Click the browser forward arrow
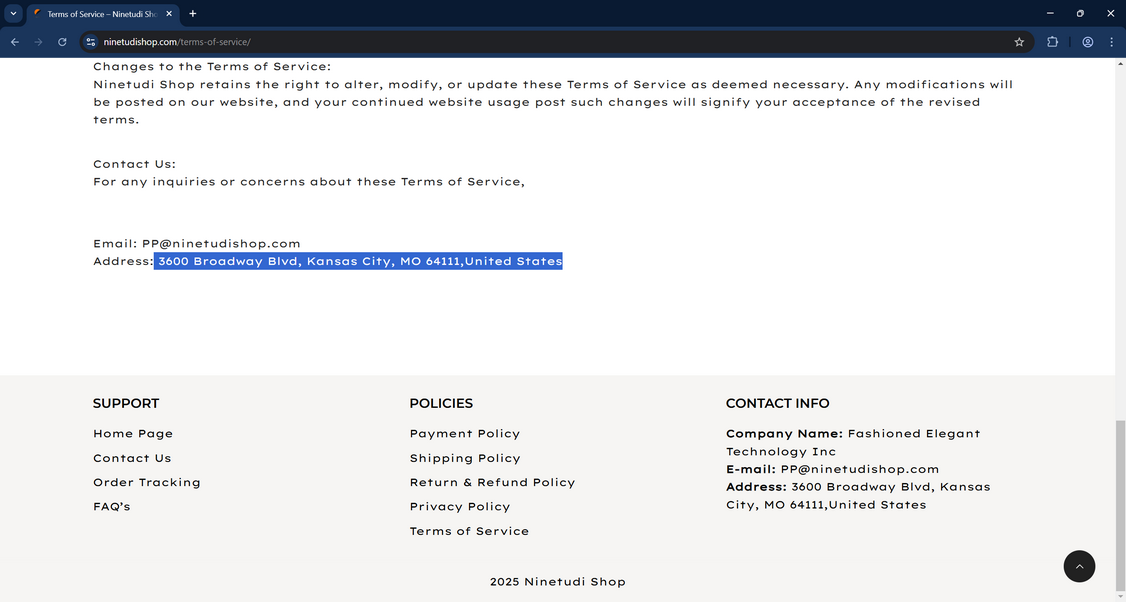 coord(39,42)
